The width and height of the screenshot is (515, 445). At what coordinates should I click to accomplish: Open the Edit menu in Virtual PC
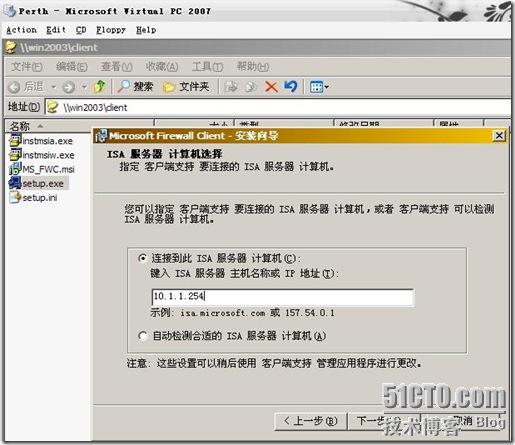[x=56, y=30]
